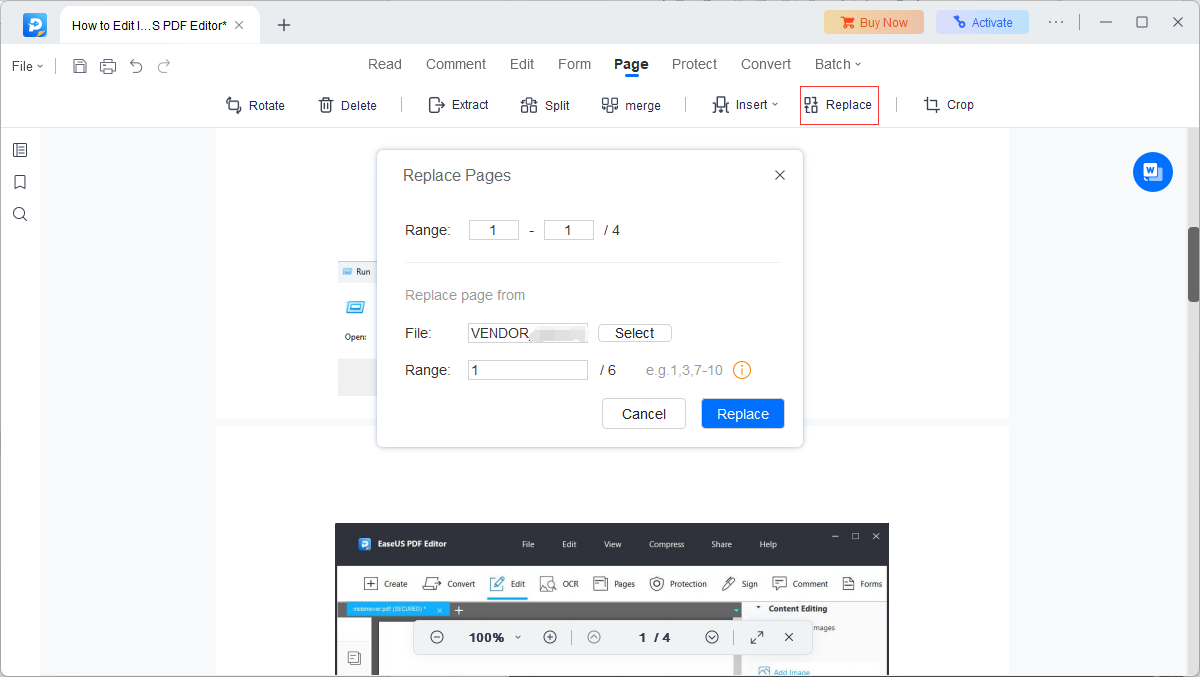This screenshot has height=677, width=1200.
Task: Click the Save icon
Action: (x=80, y=66)
